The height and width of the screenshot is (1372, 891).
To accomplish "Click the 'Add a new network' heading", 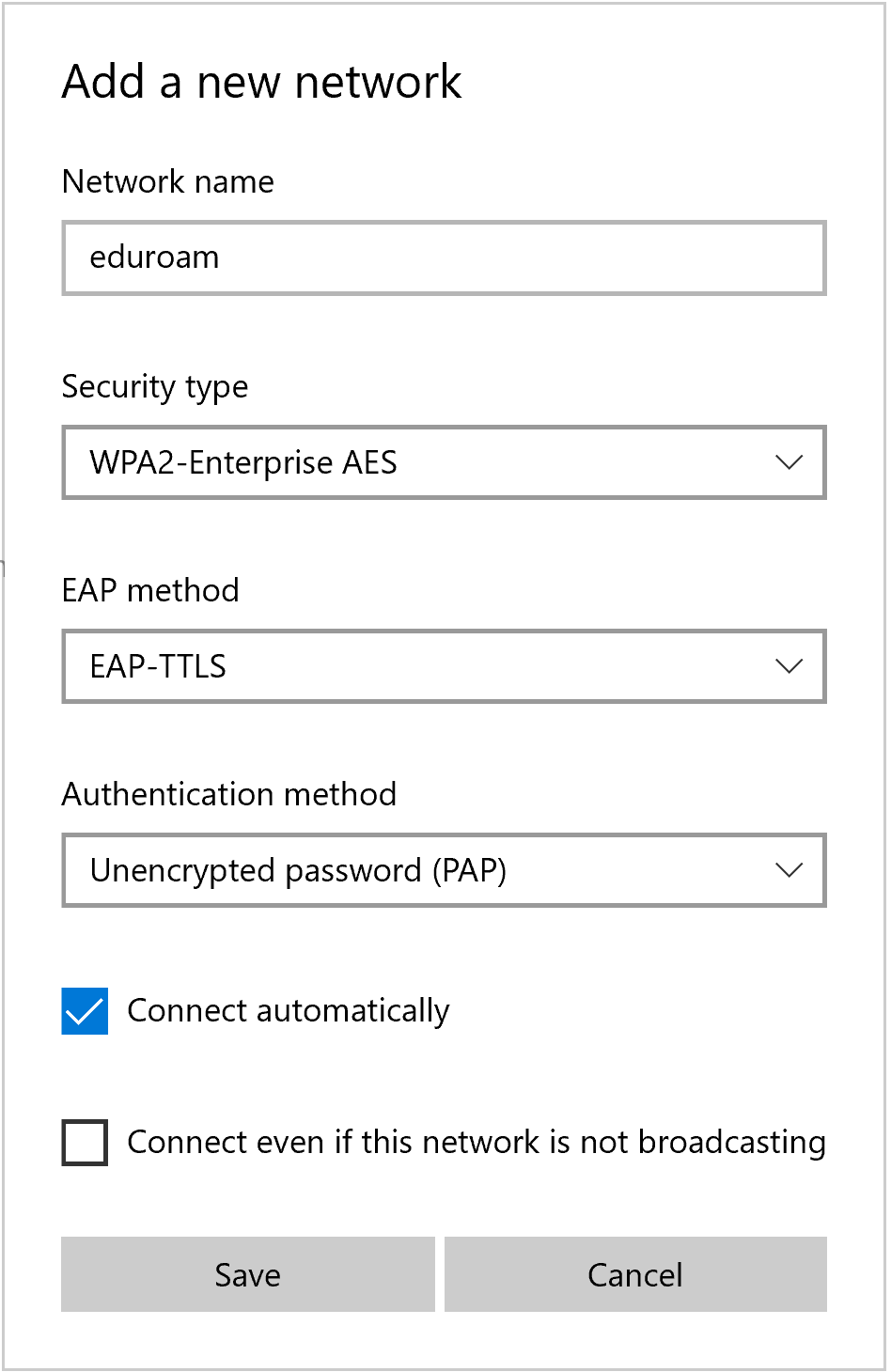I will pos(261,82).
